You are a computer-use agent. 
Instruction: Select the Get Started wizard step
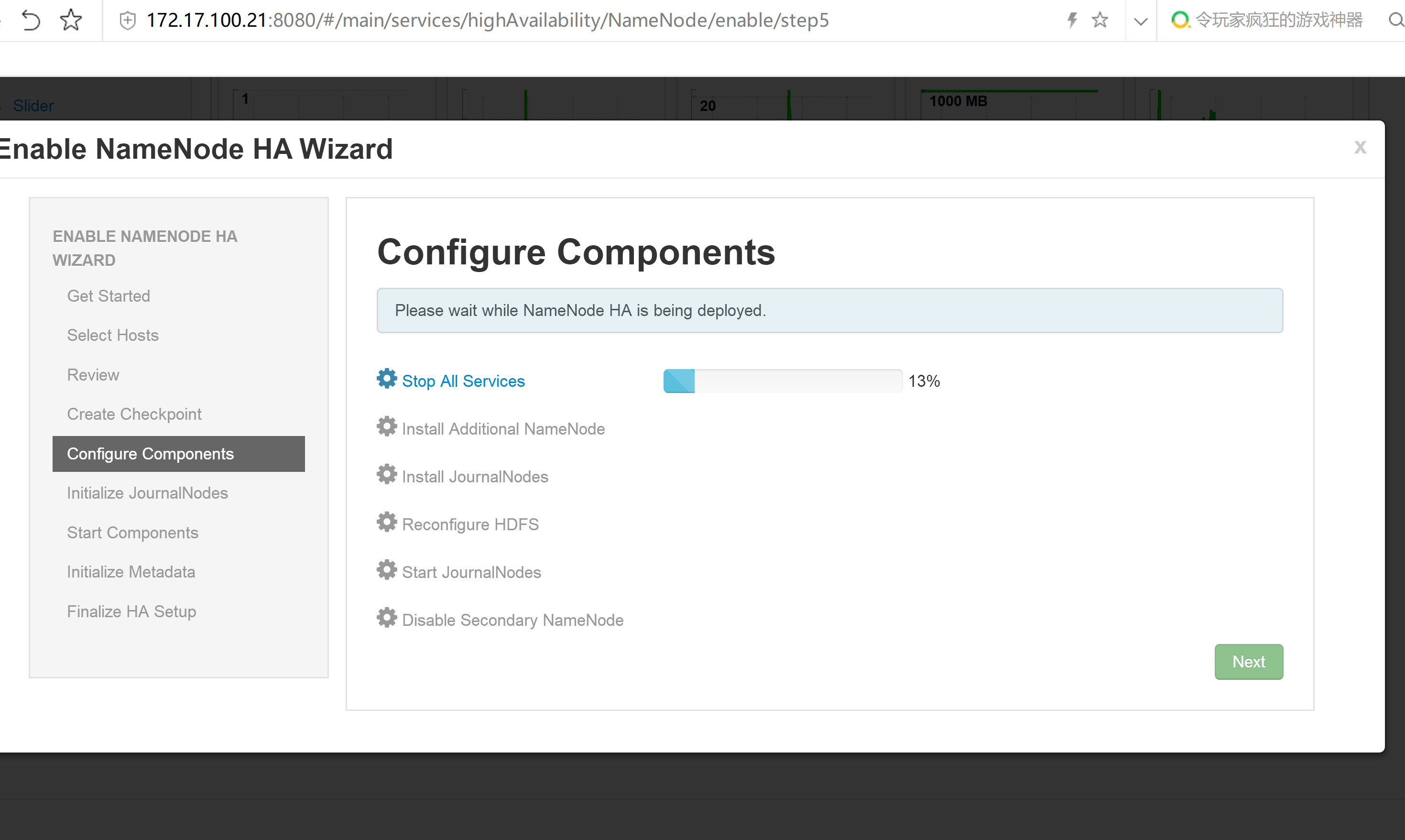pyautogui.click(x=108, y=296)
